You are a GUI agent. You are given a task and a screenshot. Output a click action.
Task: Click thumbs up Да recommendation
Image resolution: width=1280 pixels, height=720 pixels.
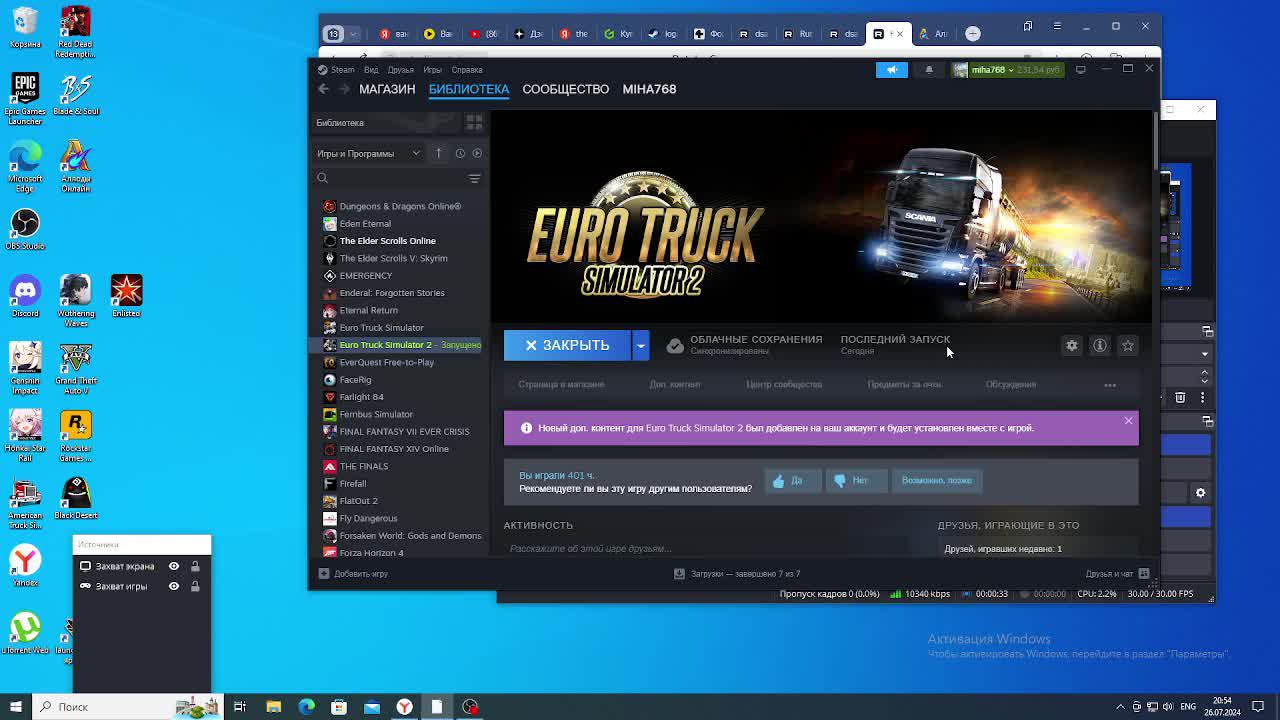788,481
